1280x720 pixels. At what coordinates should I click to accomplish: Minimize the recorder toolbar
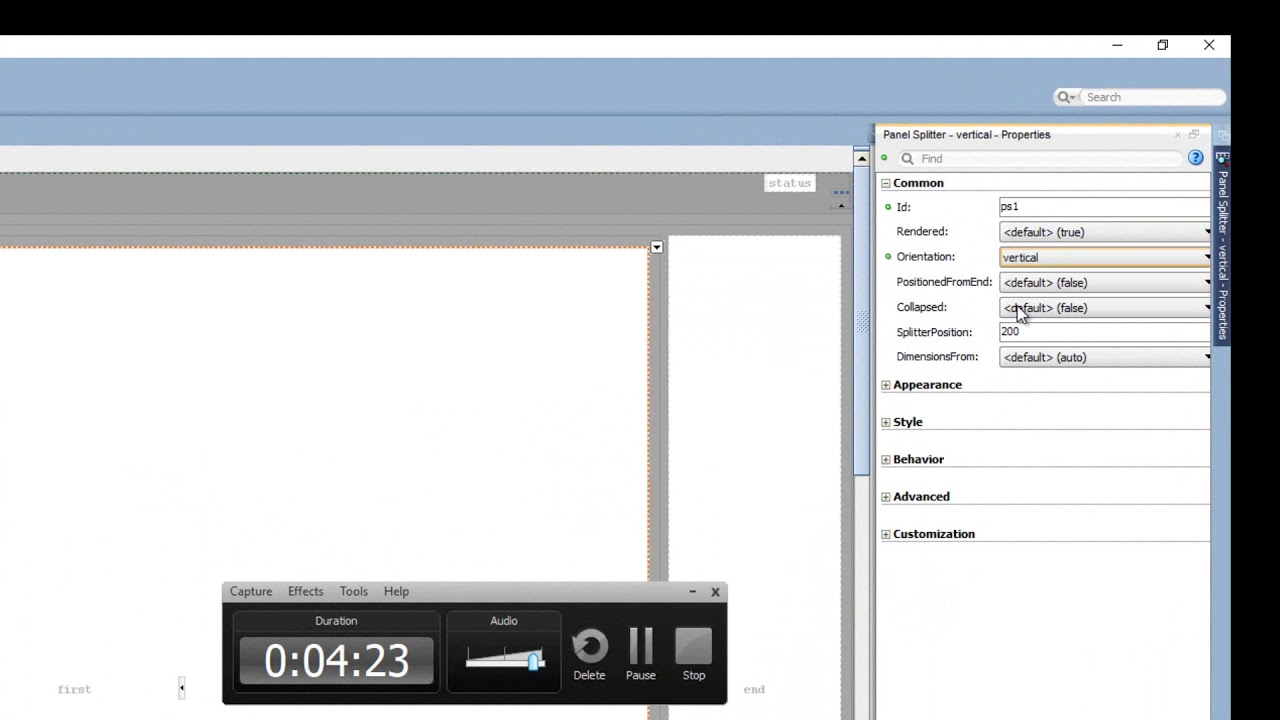692,592
